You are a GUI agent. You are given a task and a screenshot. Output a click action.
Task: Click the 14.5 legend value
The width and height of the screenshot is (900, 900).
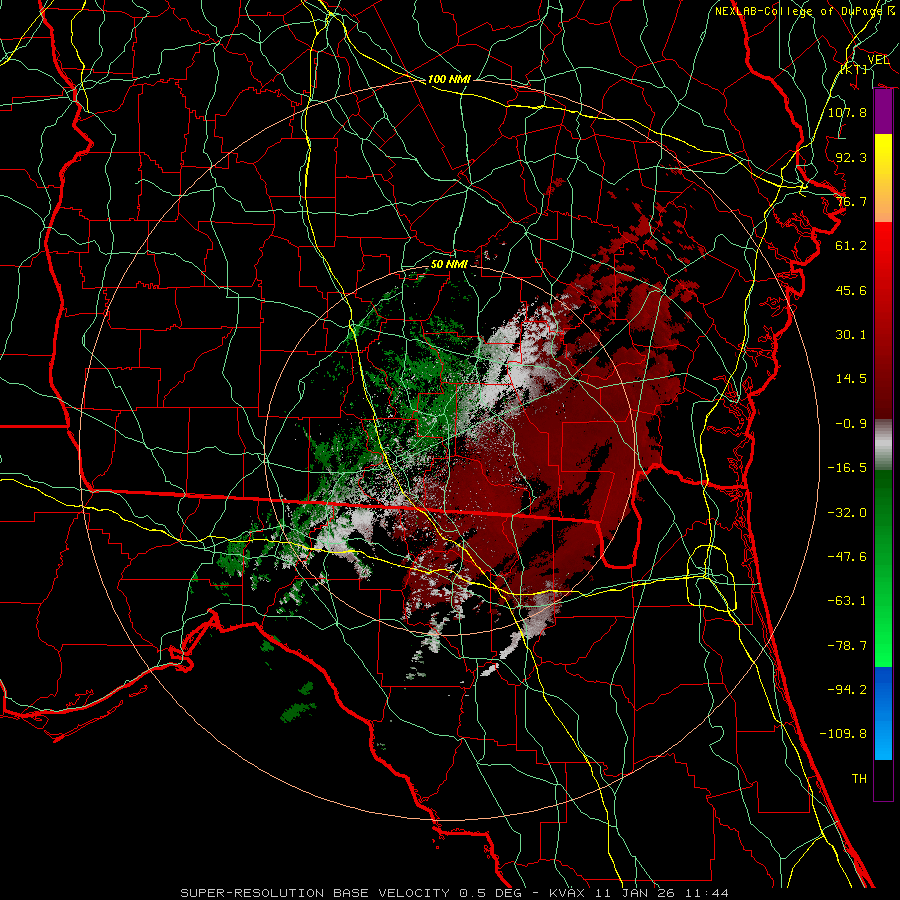coord(851,379)
